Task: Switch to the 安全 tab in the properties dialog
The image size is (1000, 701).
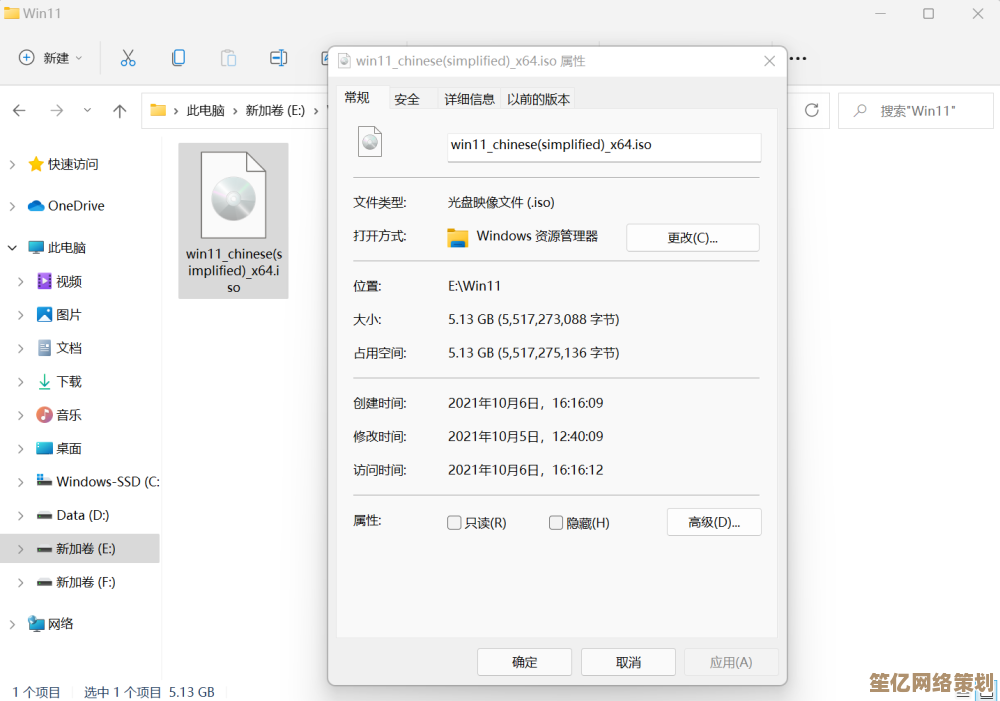Action: 407,99
